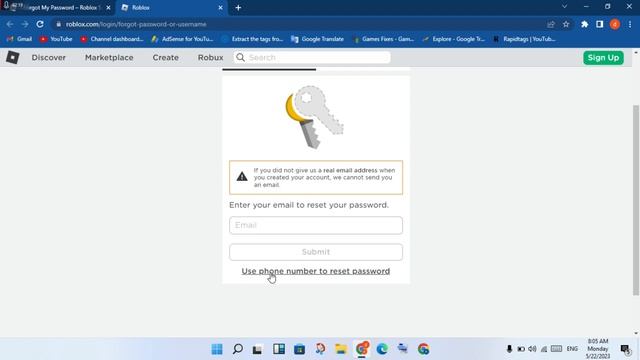Open the tab search dropdown chevron

click(x=564, y=7)
